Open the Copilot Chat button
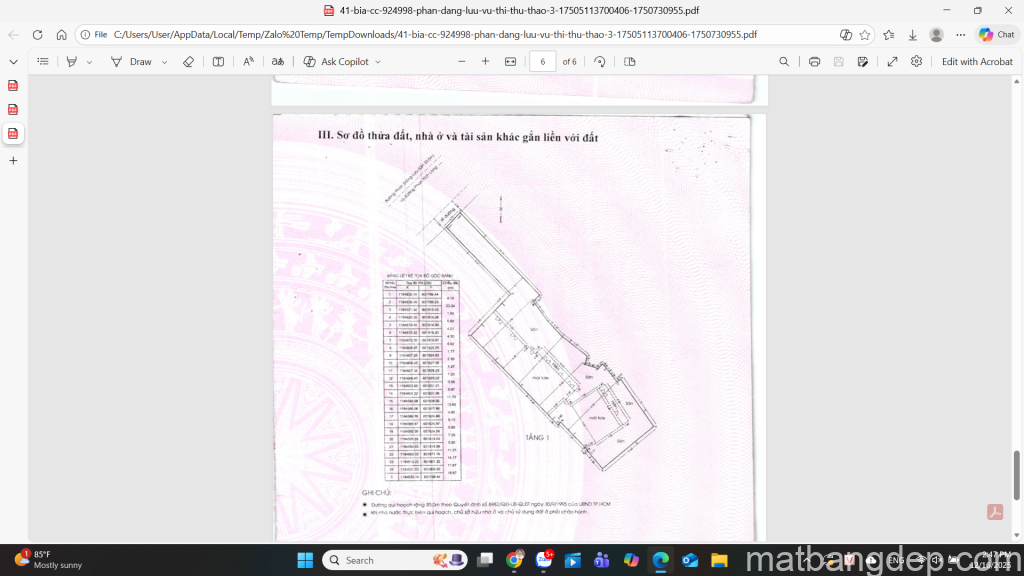Viewport: 1024px width, 576px height. [x=997, y=34]
